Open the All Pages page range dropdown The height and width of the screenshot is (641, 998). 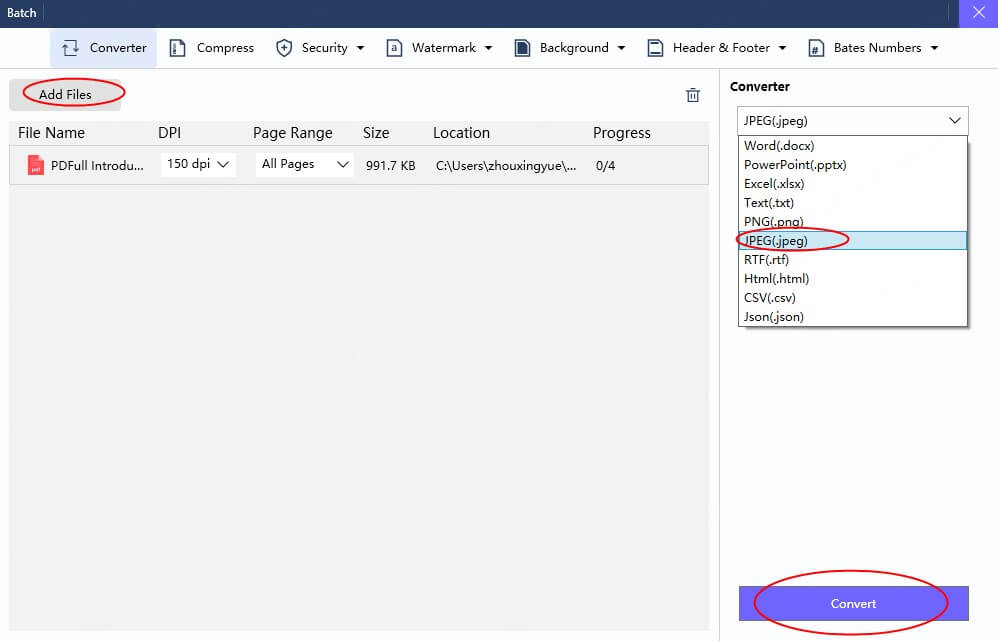(x=303, y=164)
